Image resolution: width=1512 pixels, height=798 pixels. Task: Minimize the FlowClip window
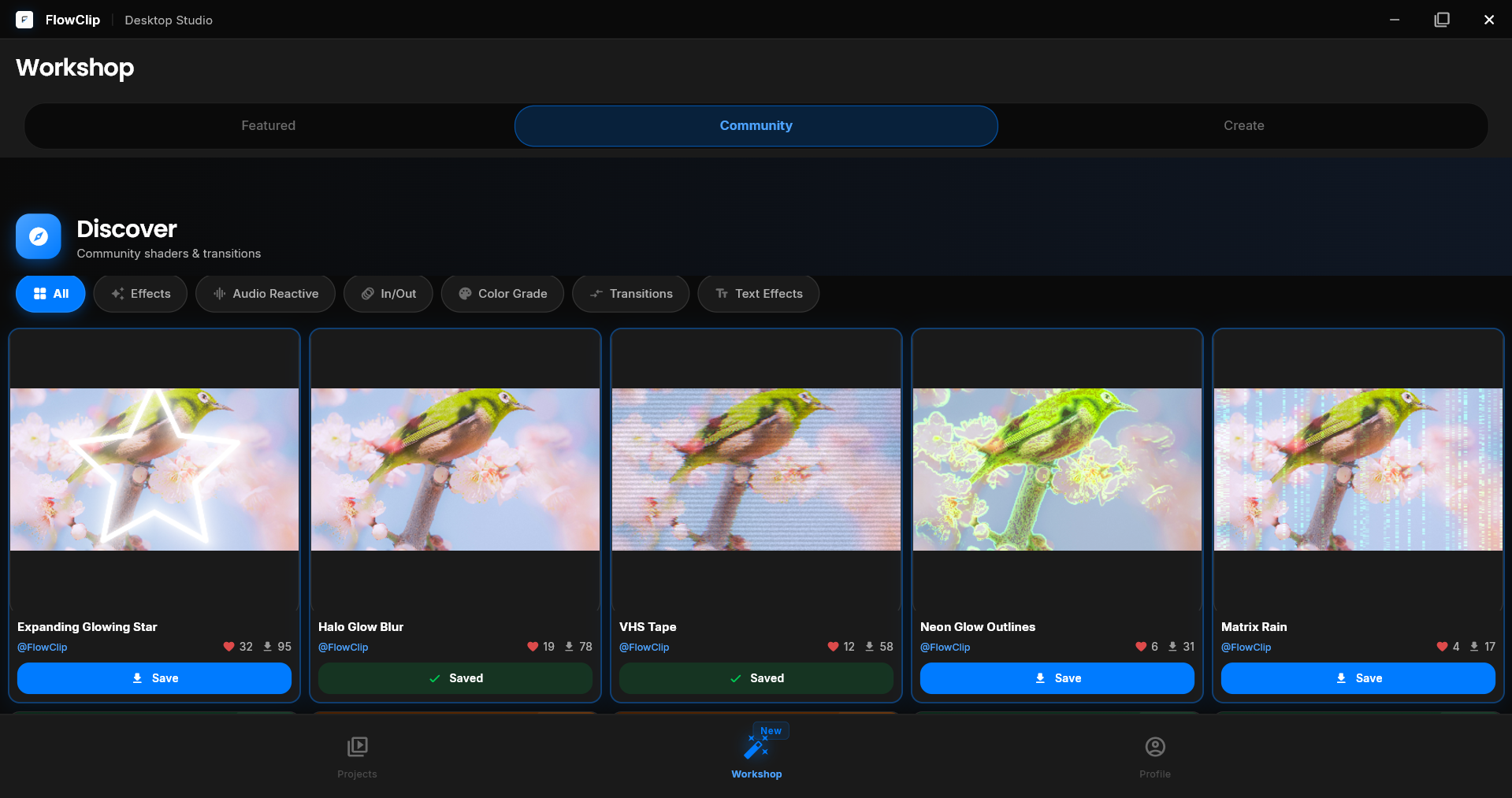(1395, 20)
